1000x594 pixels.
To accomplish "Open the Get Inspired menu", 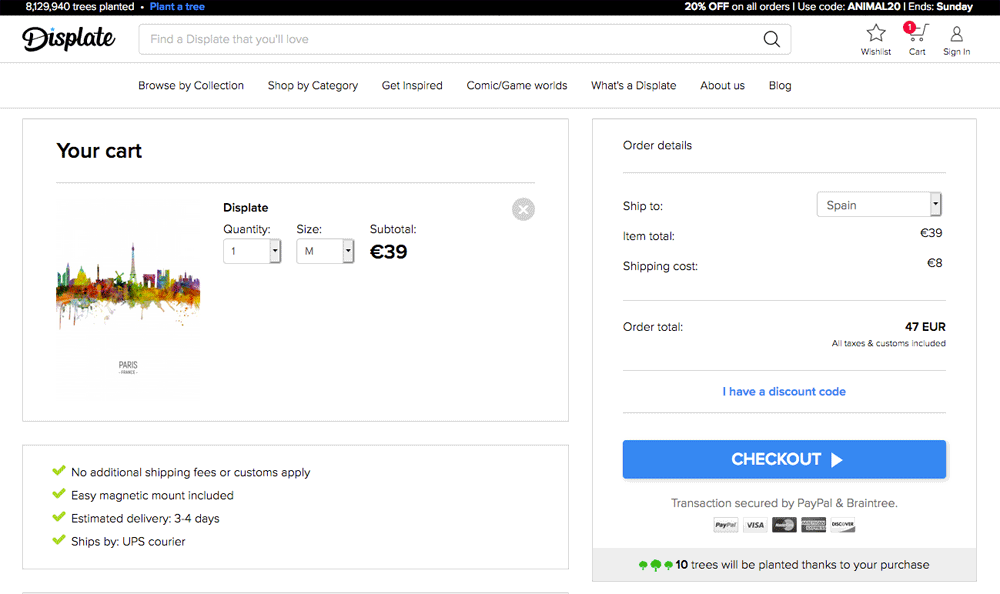I will click(x=412, y=85).
